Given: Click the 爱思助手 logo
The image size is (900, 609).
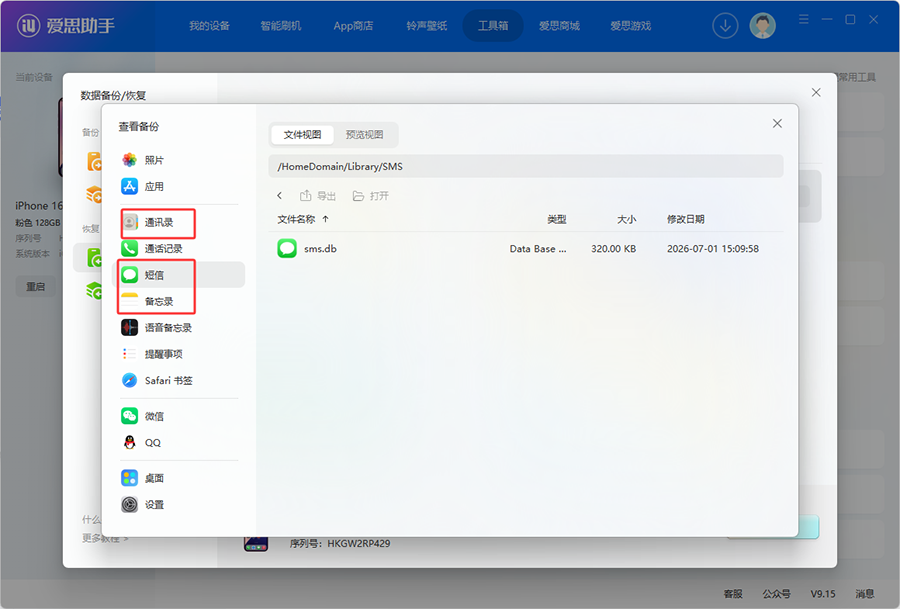Looking at the screenshot, I should [x=66, y=26].
